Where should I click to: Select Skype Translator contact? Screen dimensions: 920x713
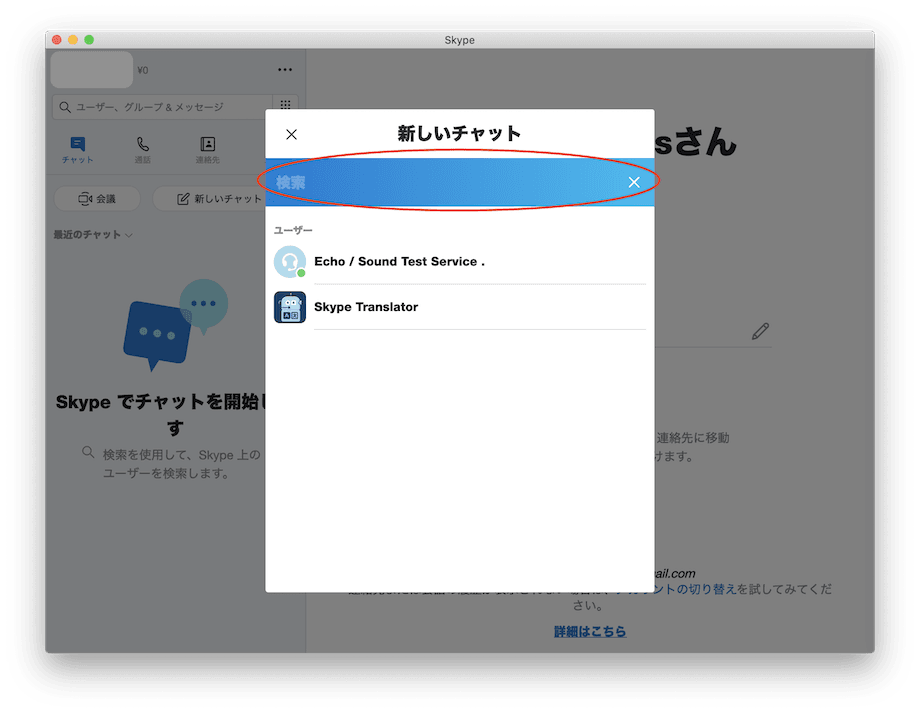[x=459, y=307]
